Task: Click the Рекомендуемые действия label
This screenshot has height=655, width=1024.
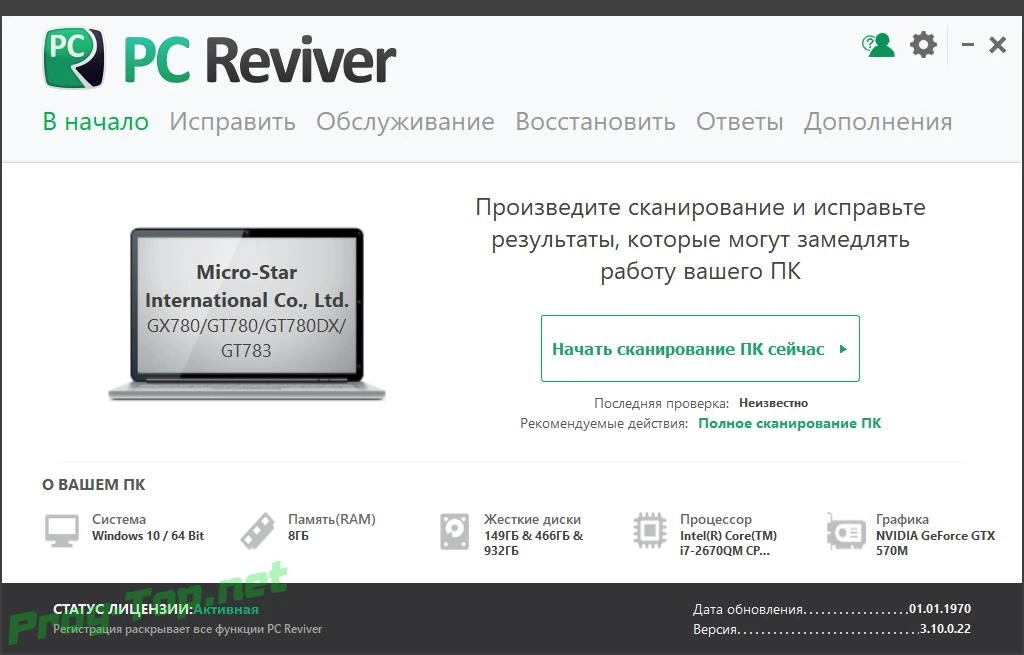Action: click(604, 423)
